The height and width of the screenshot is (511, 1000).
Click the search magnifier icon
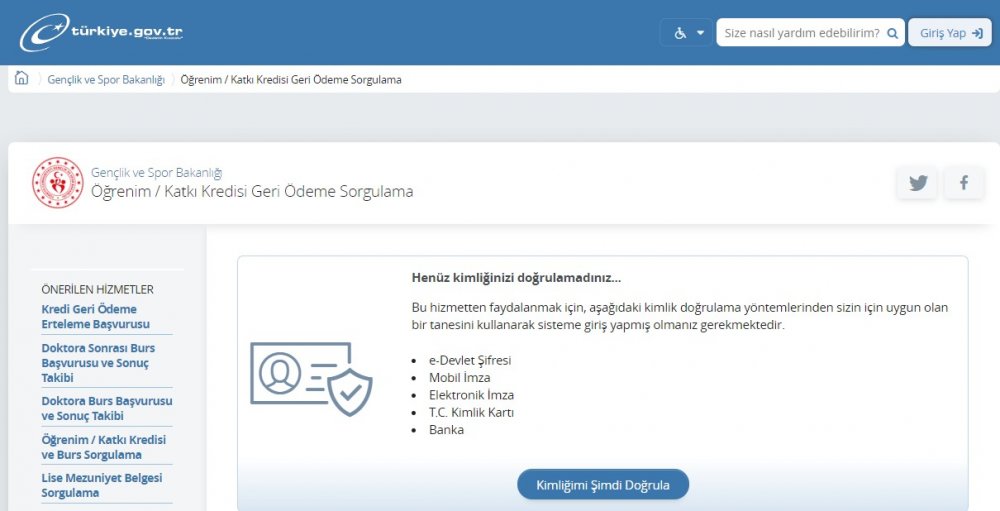pyautogui.click(x=892, y=33)
